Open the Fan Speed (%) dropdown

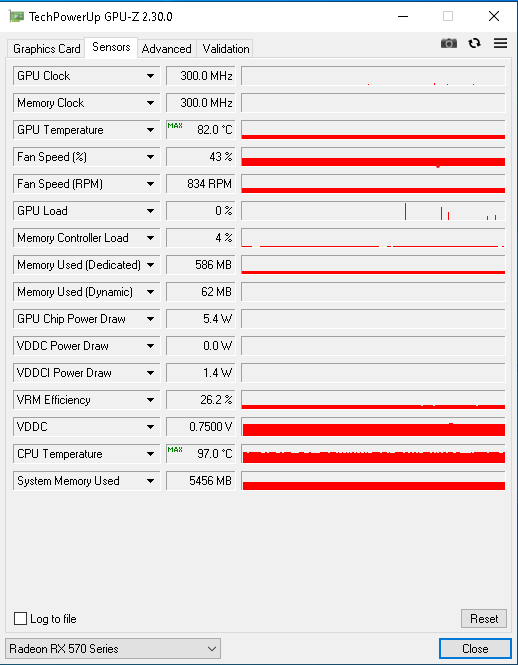click(x=150, y=157)
